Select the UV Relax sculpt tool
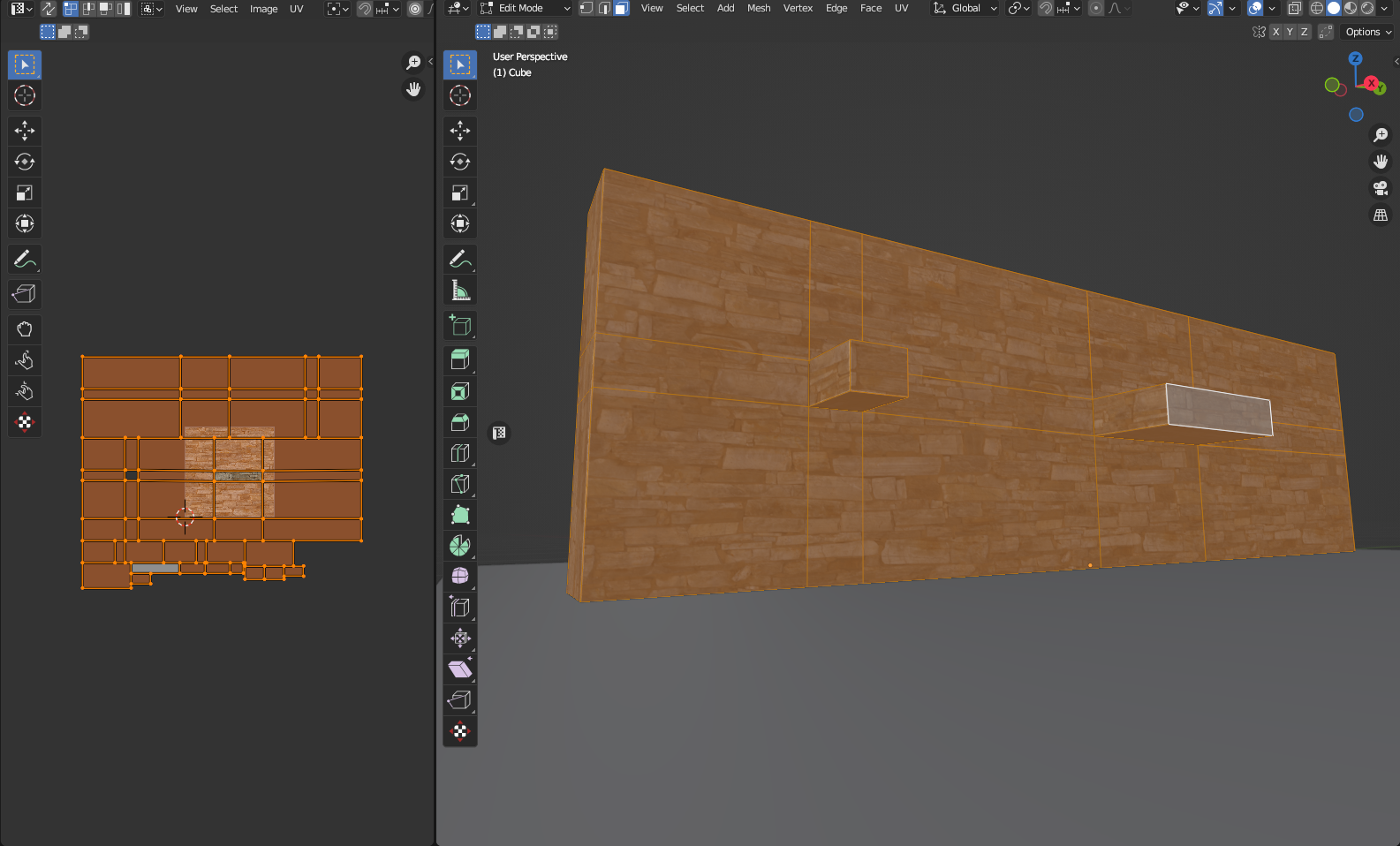Viewport: 1400px width, 846px height. click(25, 360)
